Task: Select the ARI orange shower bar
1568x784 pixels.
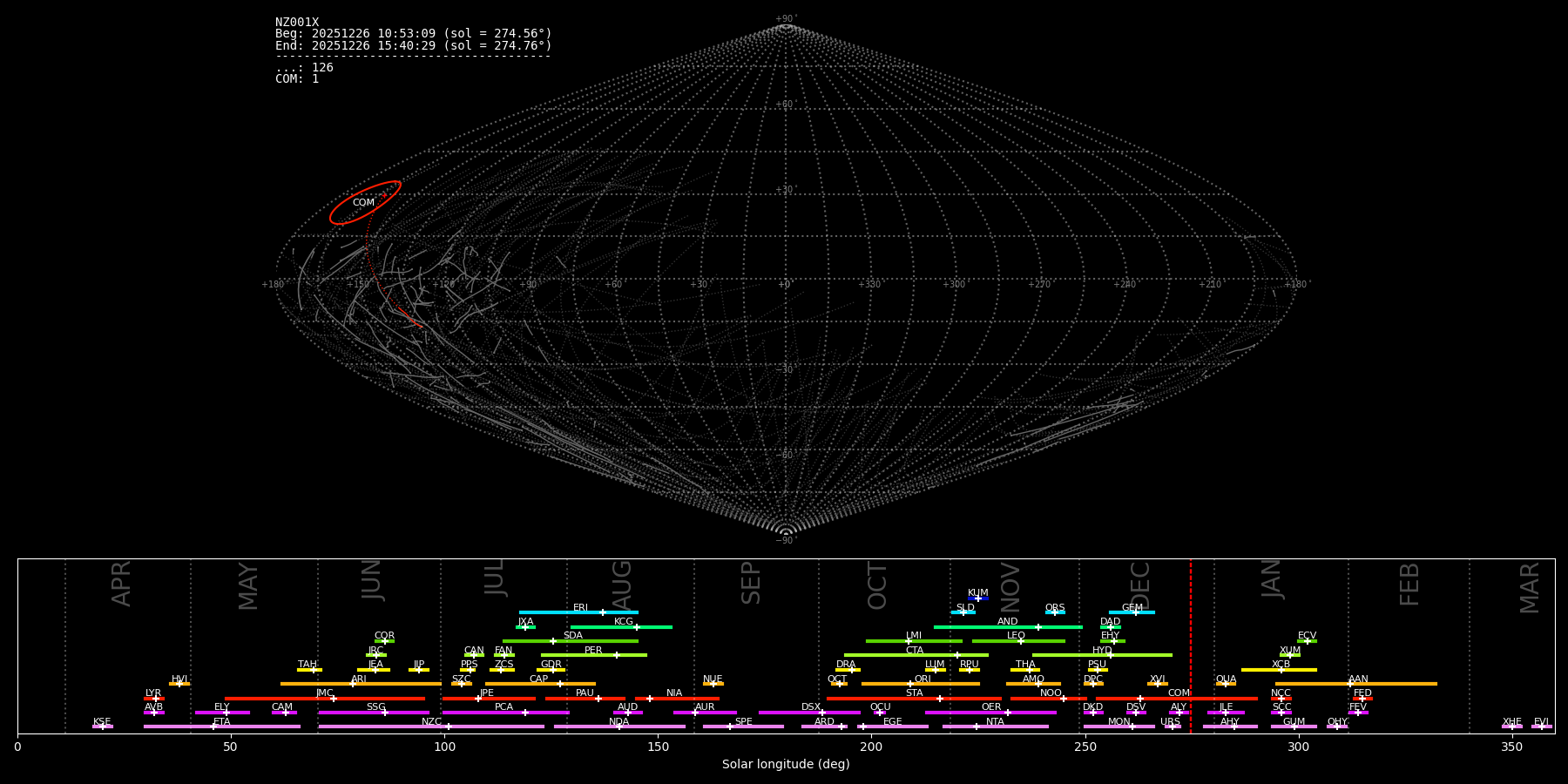Action: pos(361,684)
